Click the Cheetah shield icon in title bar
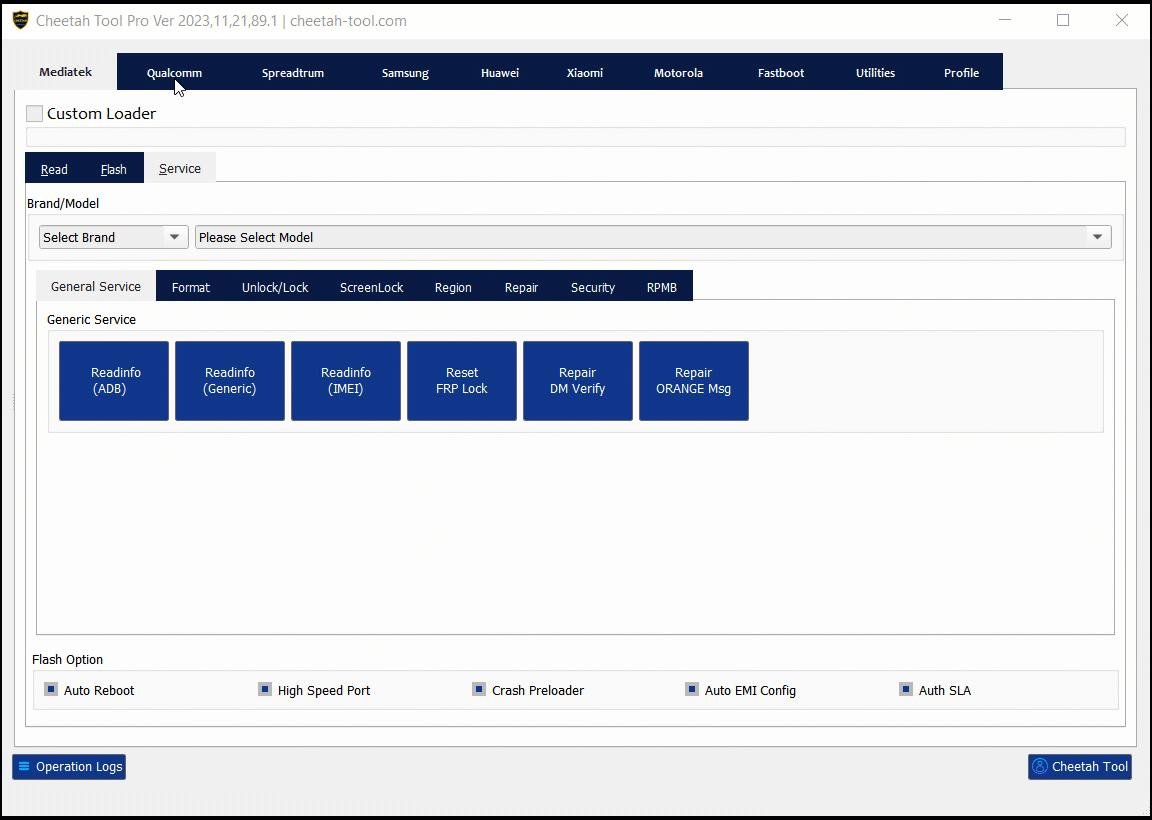 coord(19,18)
